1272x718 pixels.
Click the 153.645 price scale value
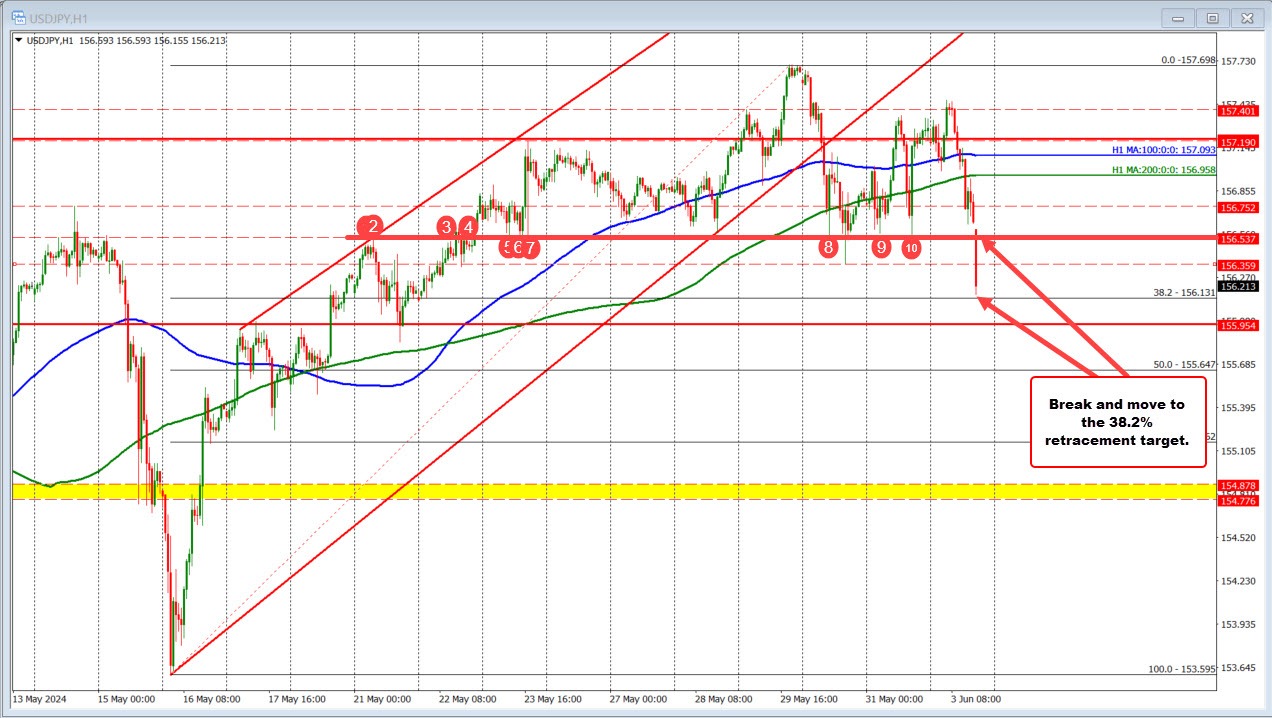(1240, 668)
